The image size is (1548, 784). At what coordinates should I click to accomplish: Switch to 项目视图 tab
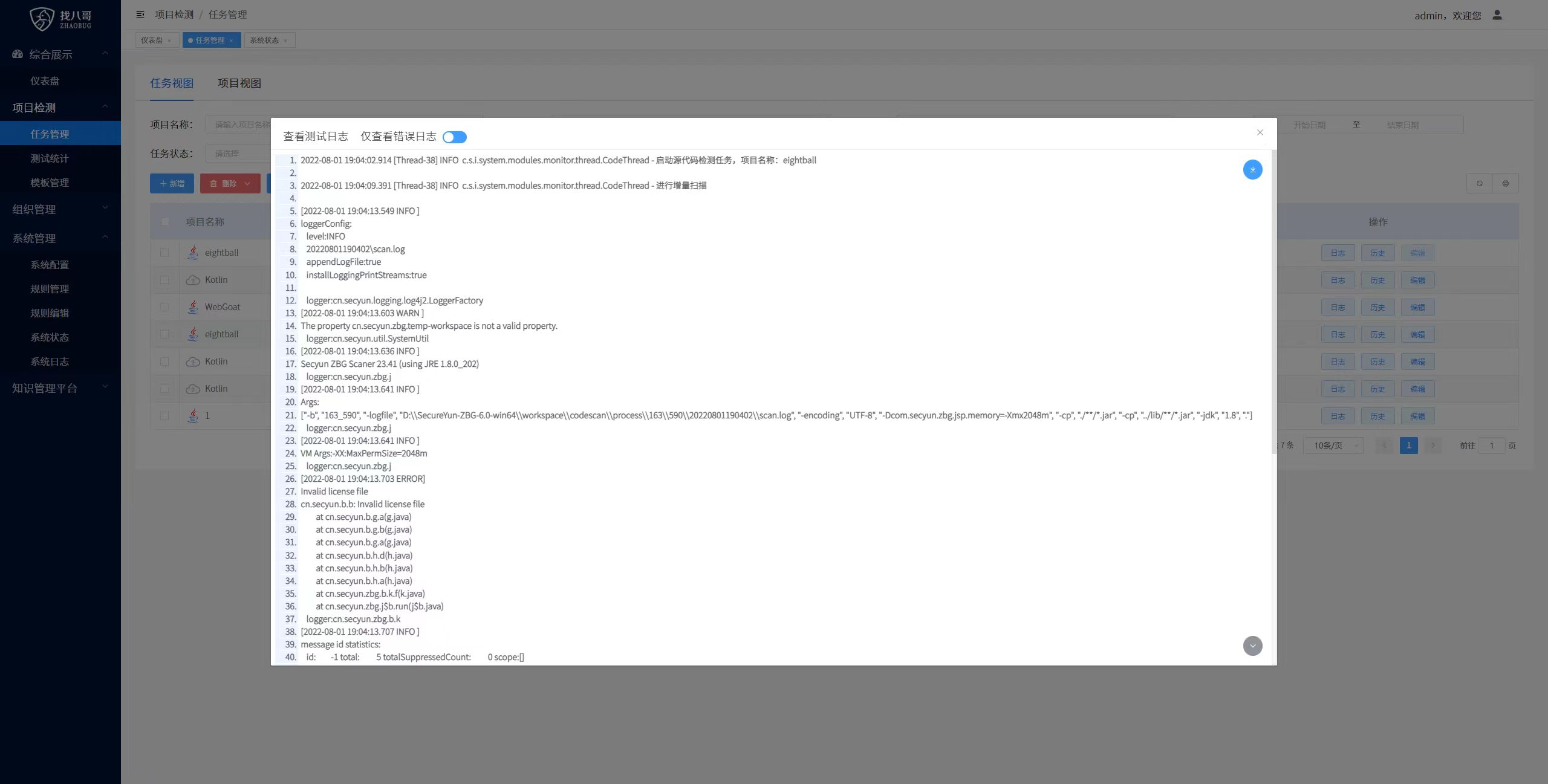(x=239, y=83)
